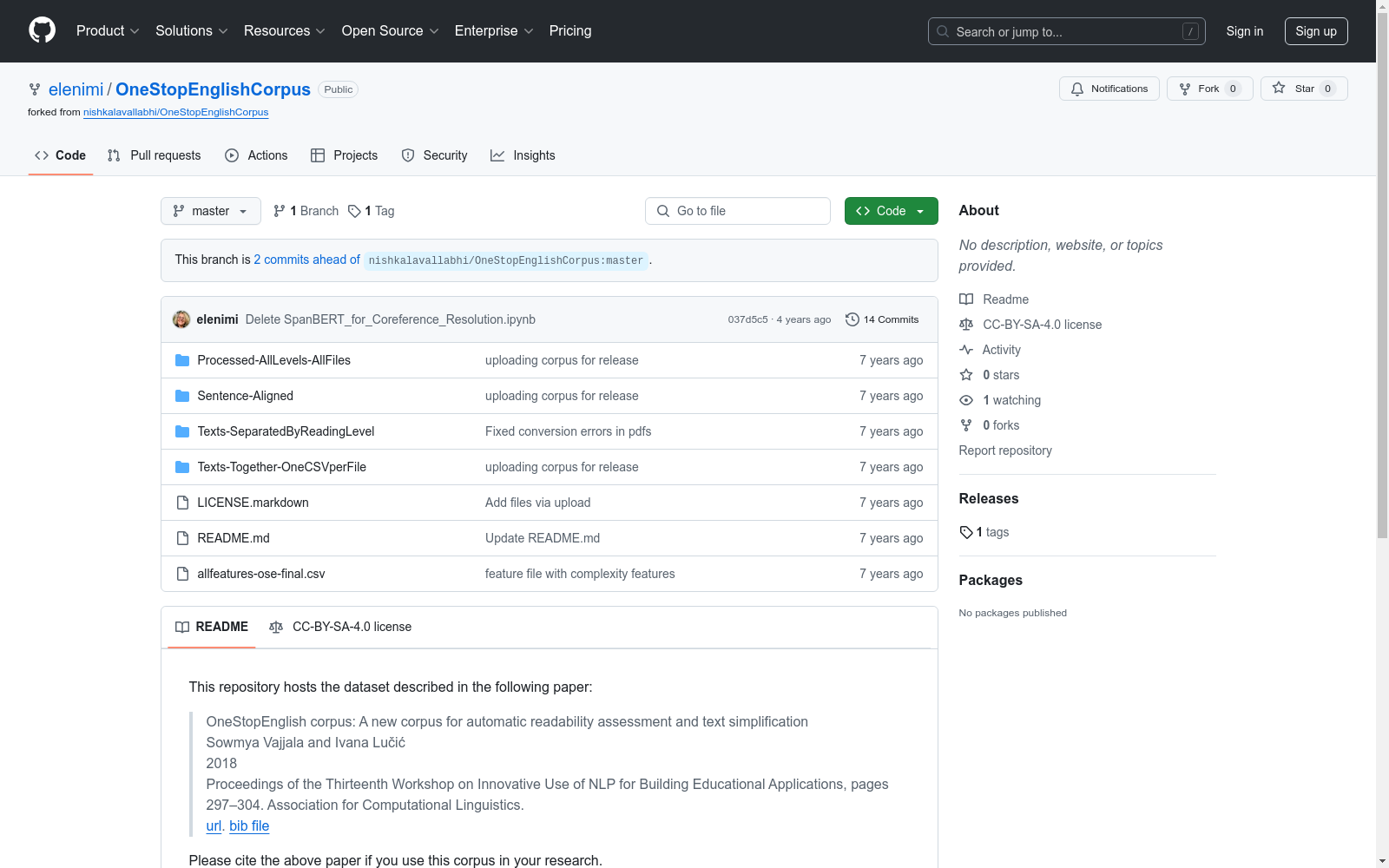Click elenimi's avatar in latest commit row
The height and width of the screenshot is (868, 1389).
181,319
